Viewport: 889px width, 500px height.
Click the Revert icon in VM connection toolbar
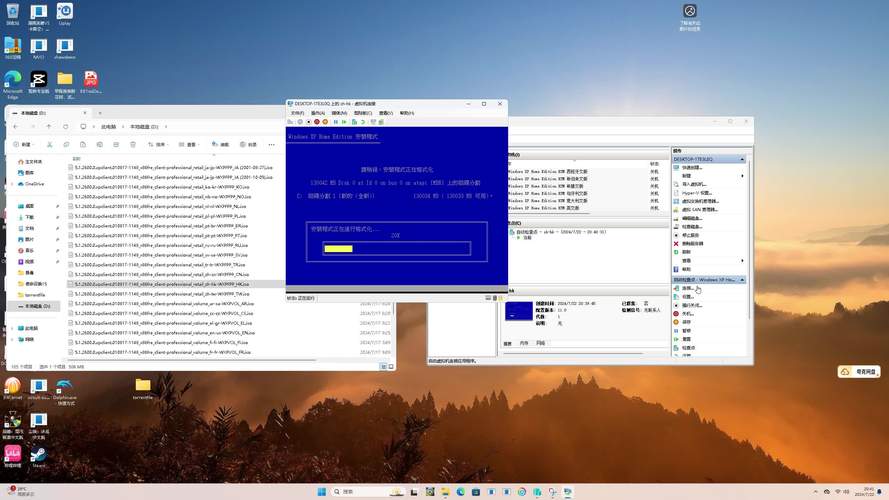[363, 122]
